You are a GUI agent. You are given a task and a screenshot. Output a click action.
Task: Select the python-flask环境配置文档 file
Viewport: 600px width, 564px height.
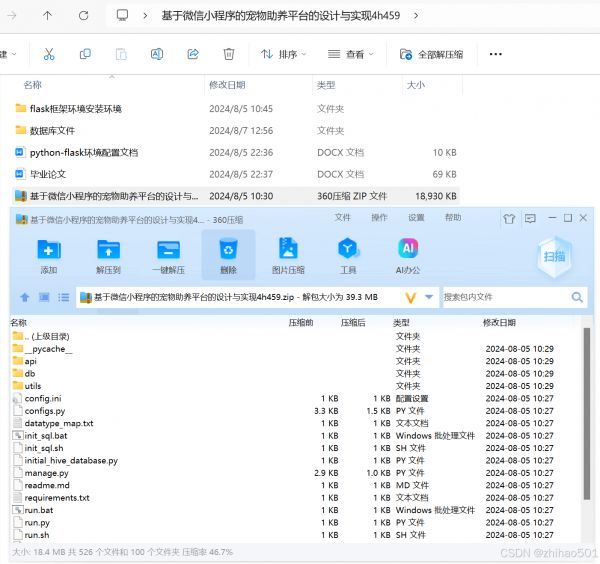coord(84,153)
